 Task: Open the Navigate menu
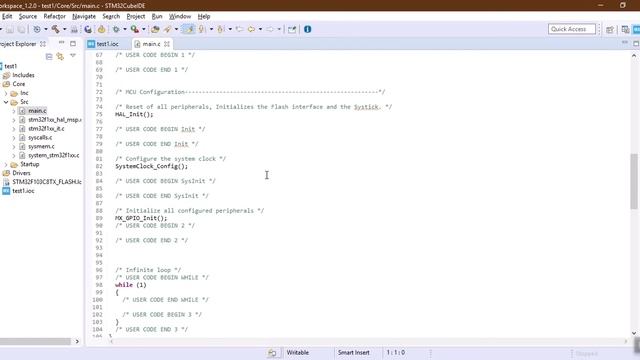pyautogui.click(x=84, y=16)
